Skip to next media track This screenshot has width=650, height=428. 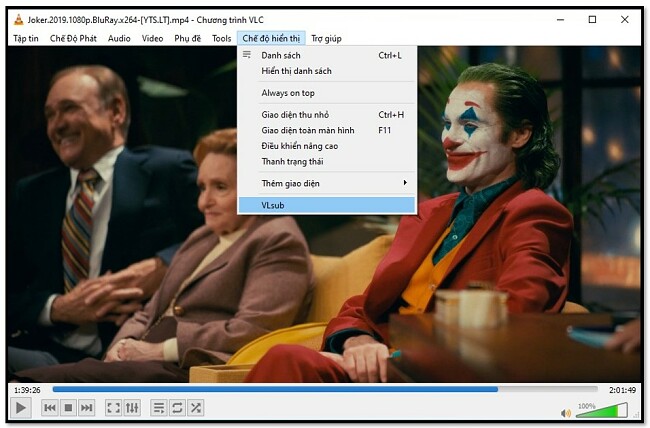click(x=87, y=408)
